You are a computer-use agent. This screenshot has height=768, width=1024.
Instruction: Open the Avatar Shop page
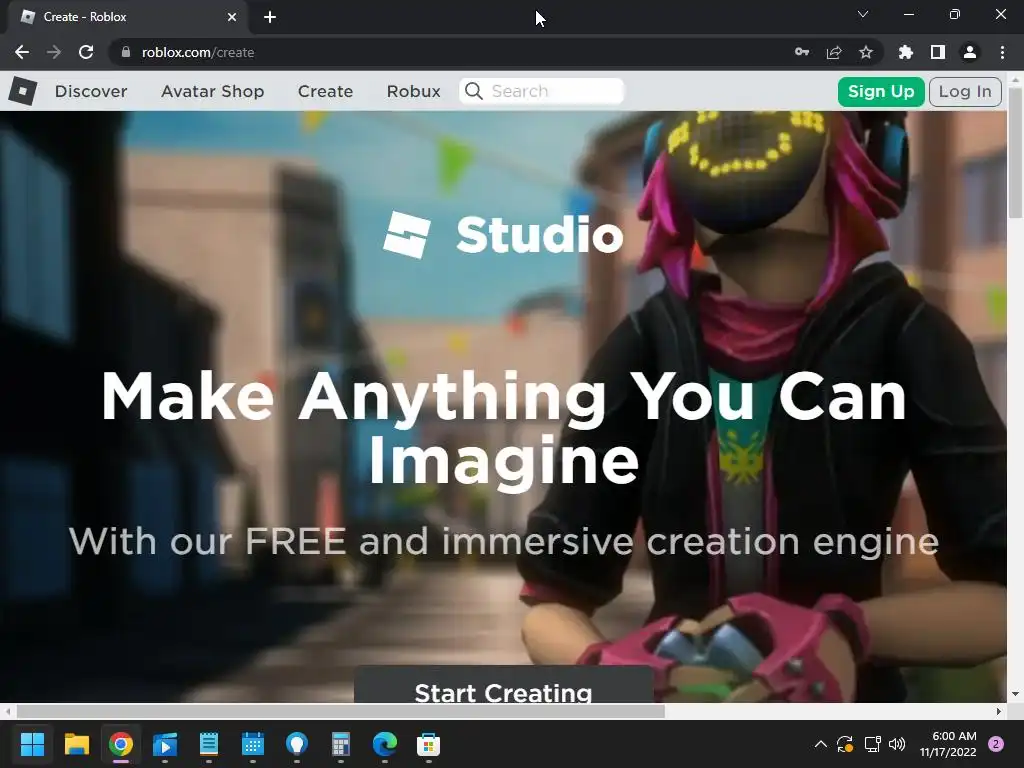tap(213, 91)
